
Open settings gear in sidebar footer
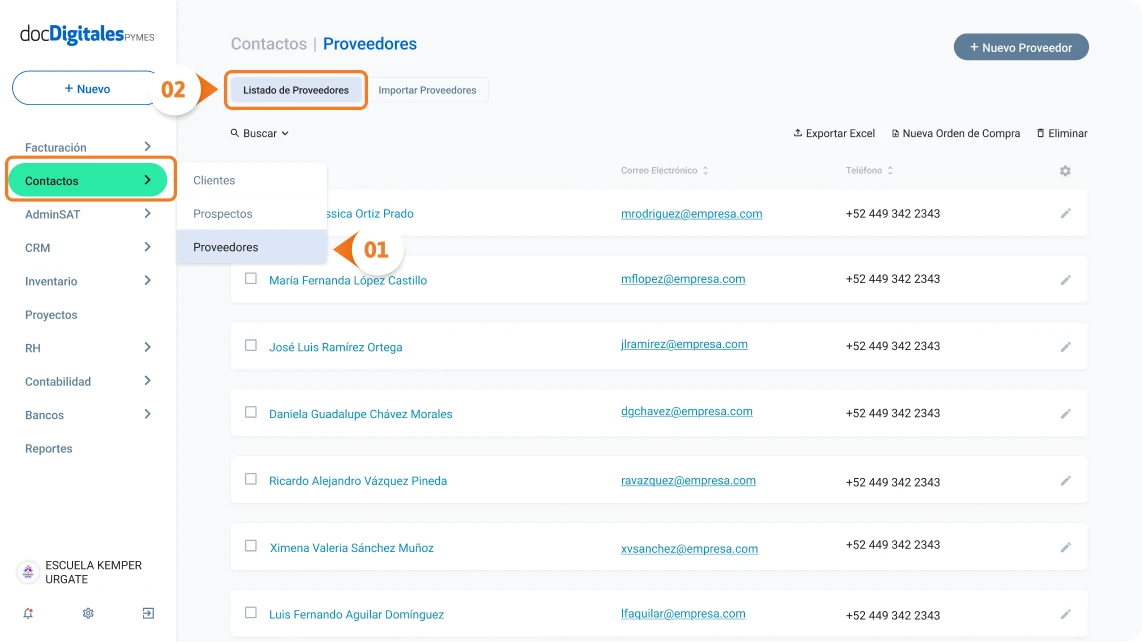tap(88, 614)
